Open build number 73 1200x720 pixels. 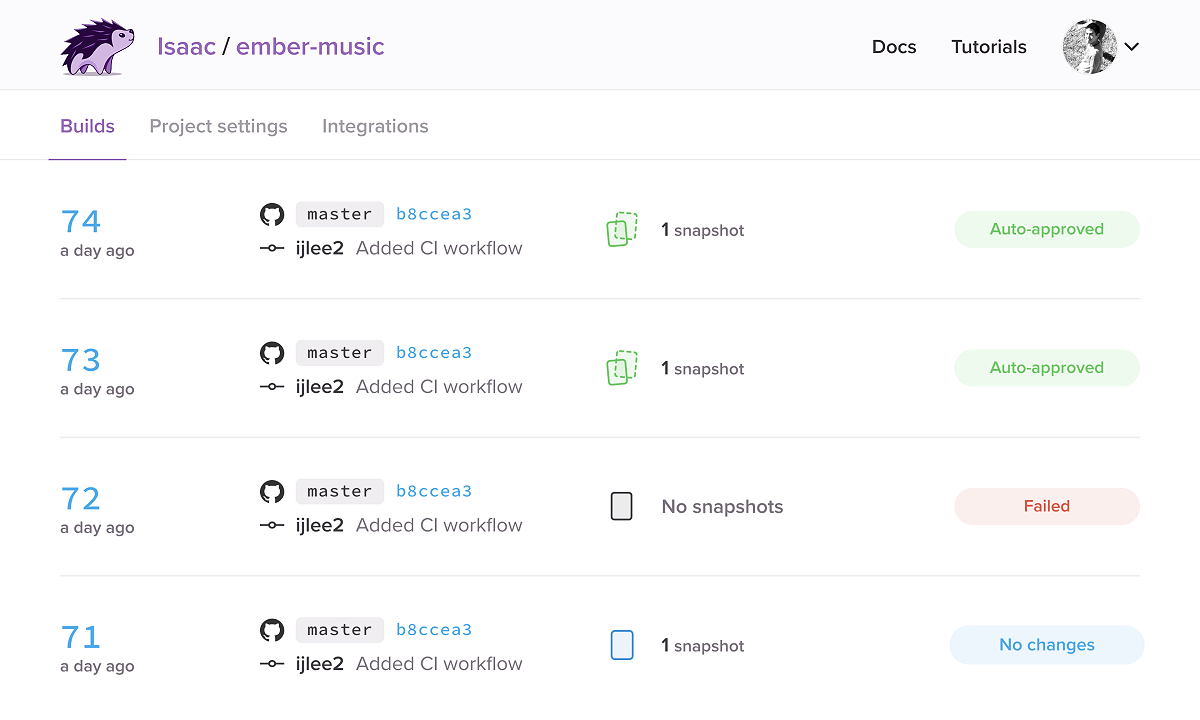[x=81, y=359]
